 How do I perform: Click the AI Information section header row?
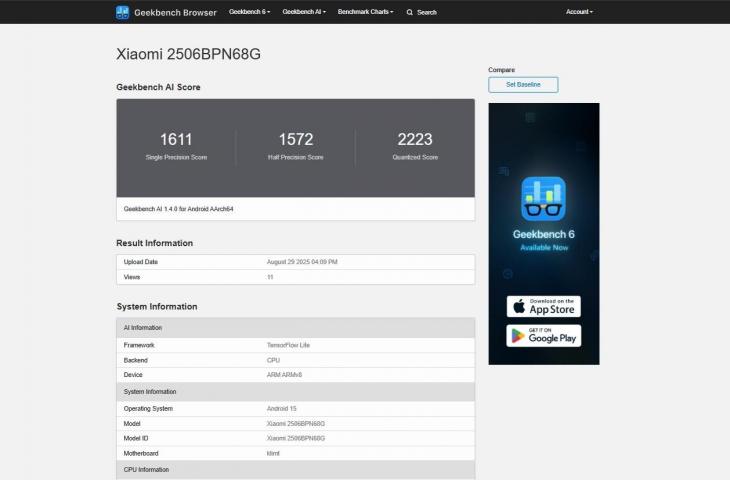(296, 328)
